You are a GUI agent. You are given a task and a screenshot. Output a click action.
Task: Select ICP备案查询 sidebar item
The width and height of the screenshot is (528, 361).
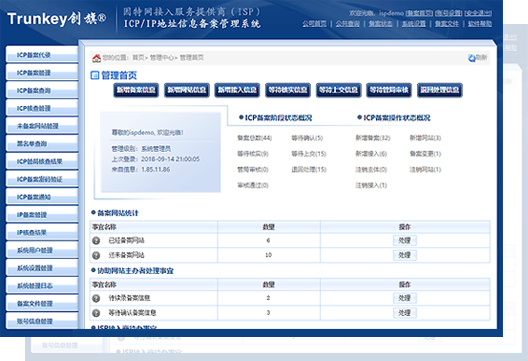pyautogui.click(x=42, y=91)
